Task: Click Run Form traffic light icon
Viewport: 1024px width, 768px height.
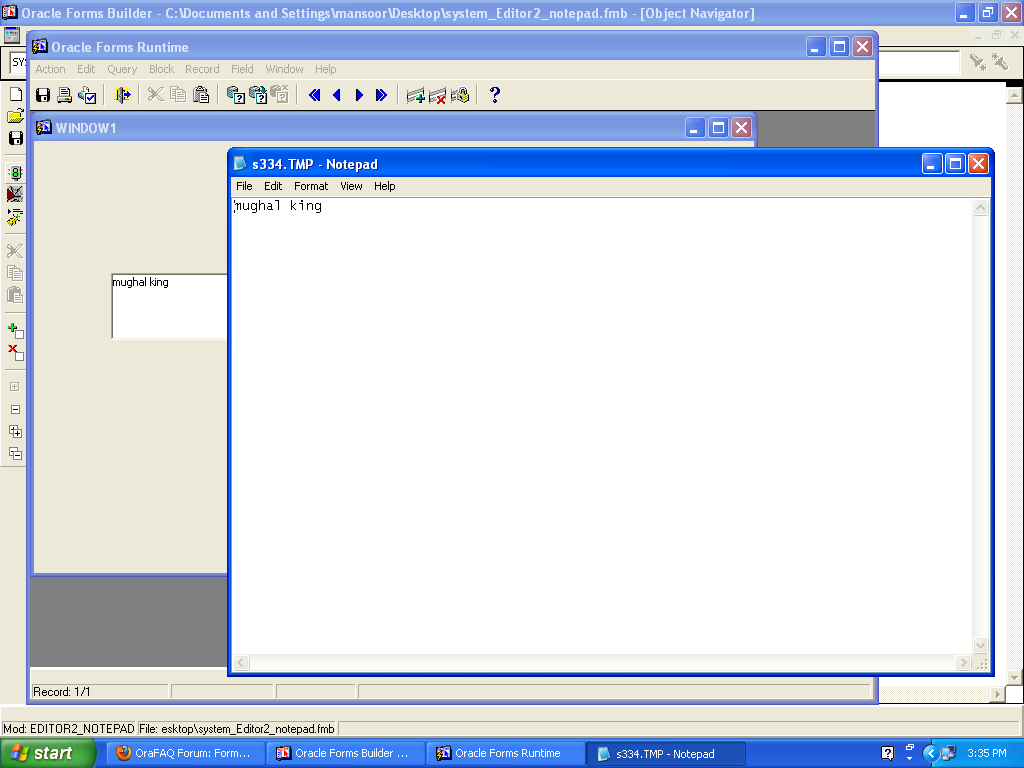Action: click(15, 172)
